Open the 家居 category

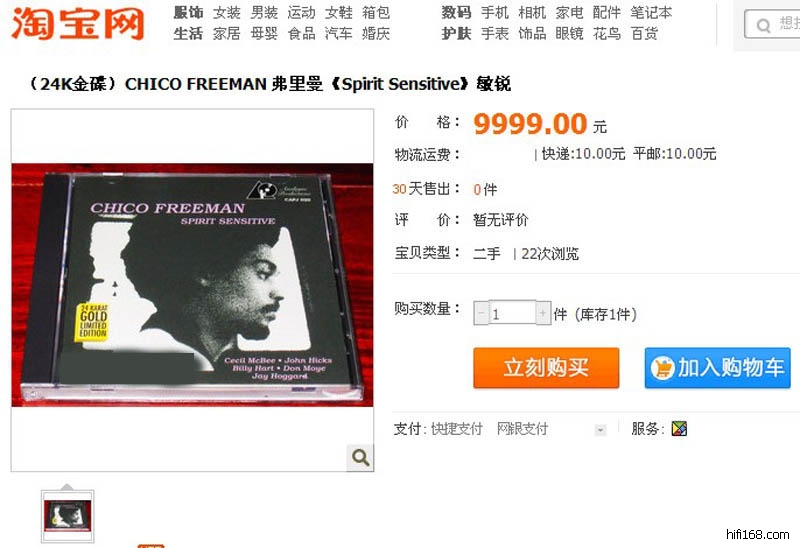click(227, 34)
